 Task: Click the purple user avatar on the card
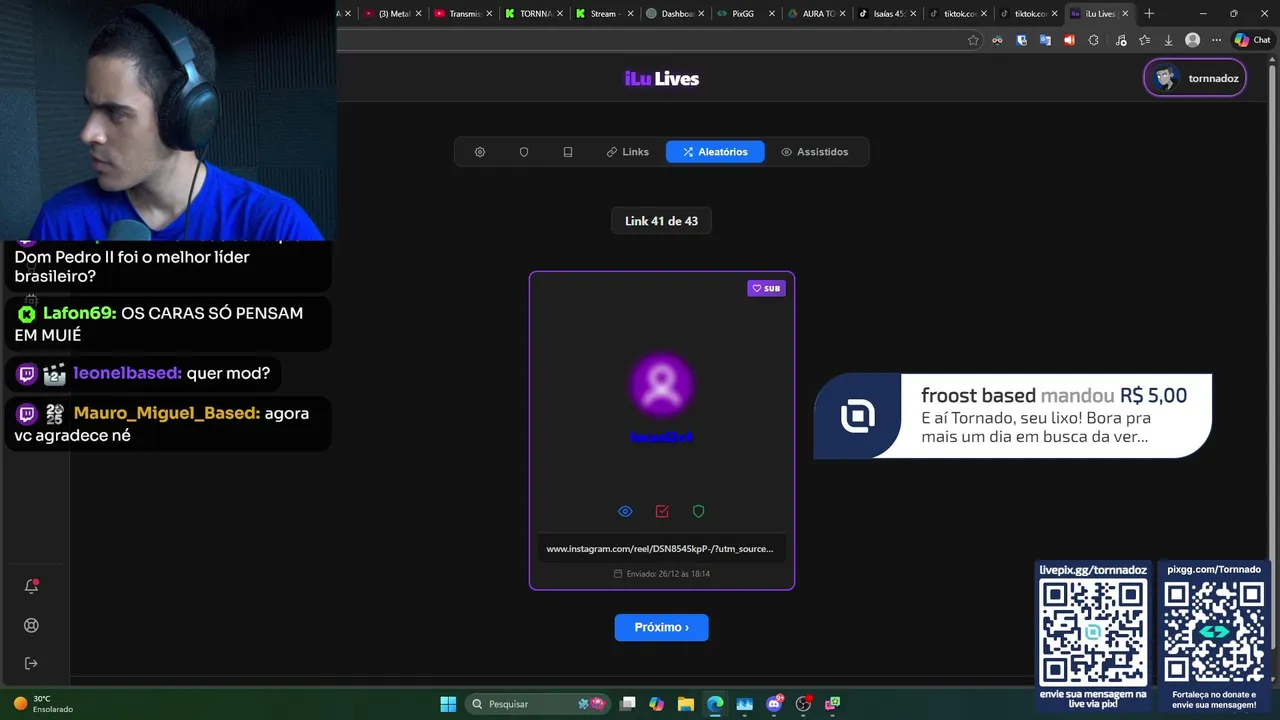661,386
